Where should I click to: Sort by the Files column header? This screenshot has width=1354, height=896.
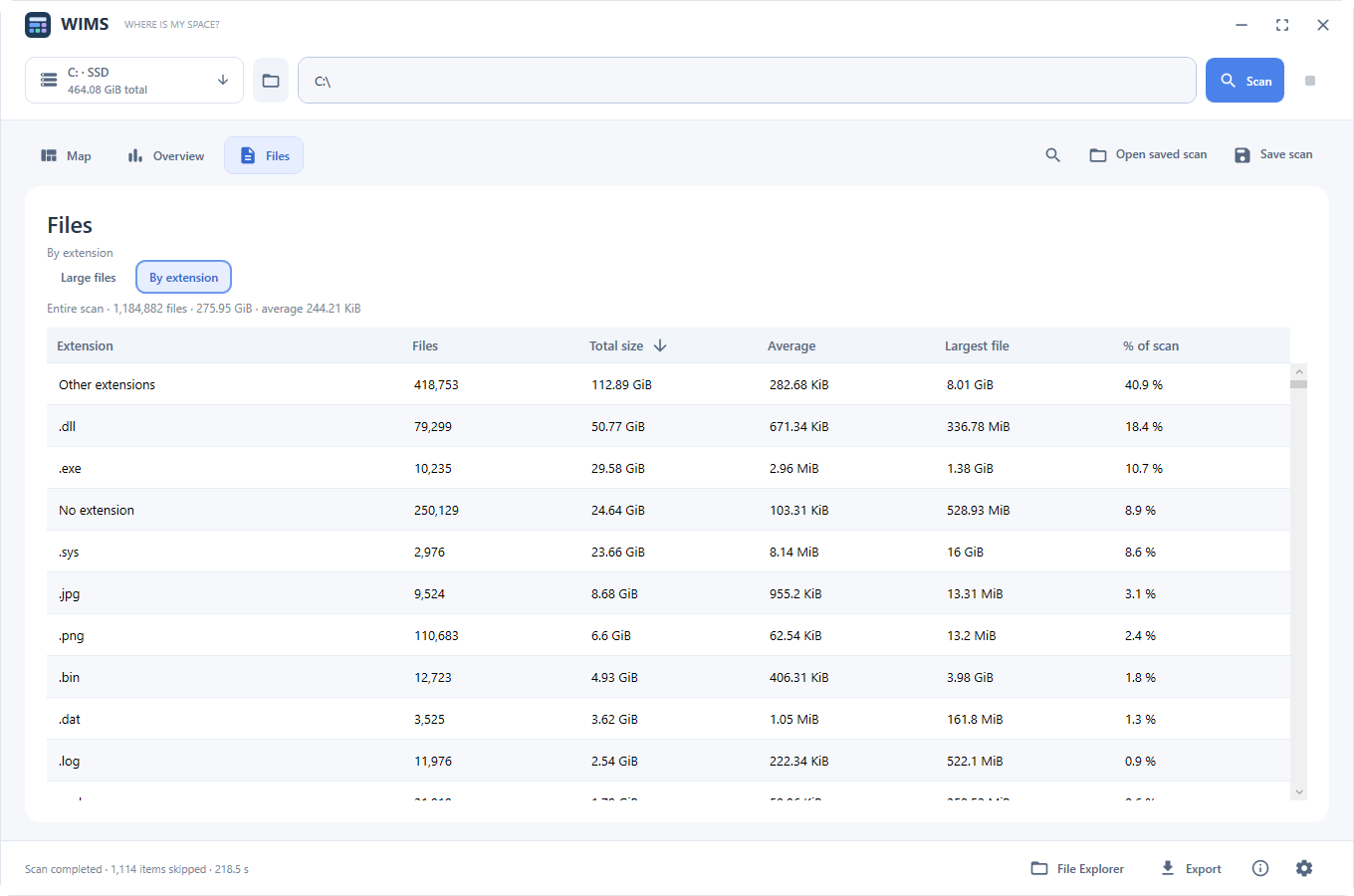[x=425, y=345]
